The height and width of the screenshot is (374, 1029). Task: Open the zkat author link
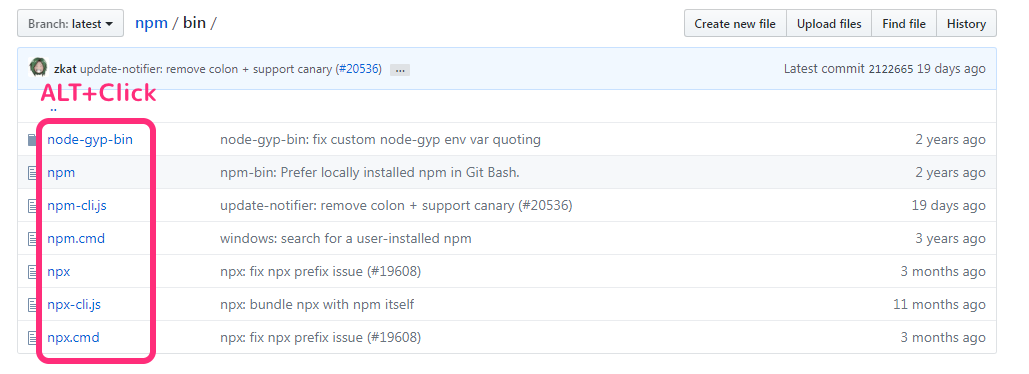click(66, 69)
